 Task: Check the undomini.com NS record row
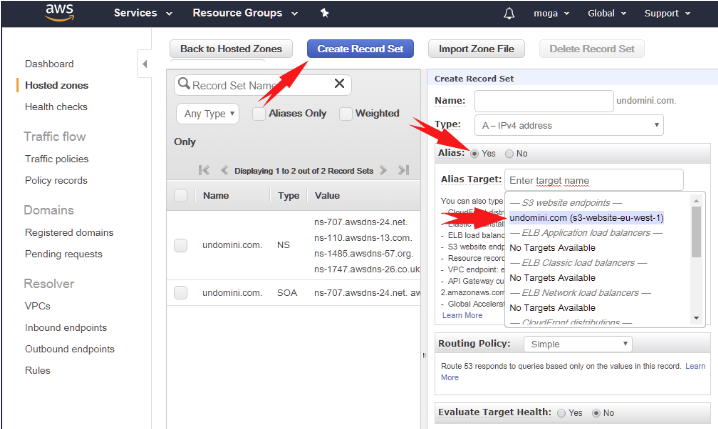pyautogui.click(x=181, y=245)
